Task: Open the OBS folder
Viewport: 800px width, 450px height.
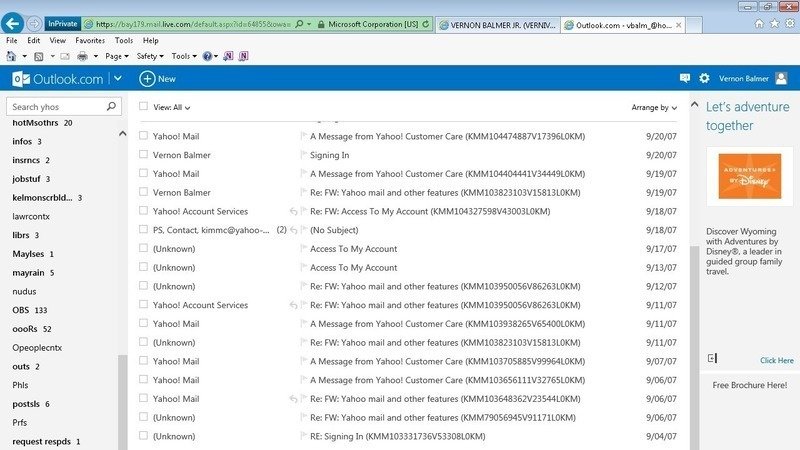Action: pos(20,310)
